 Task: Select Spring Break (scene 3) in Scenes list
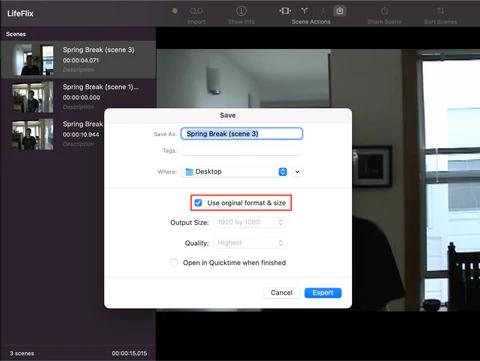78,60
